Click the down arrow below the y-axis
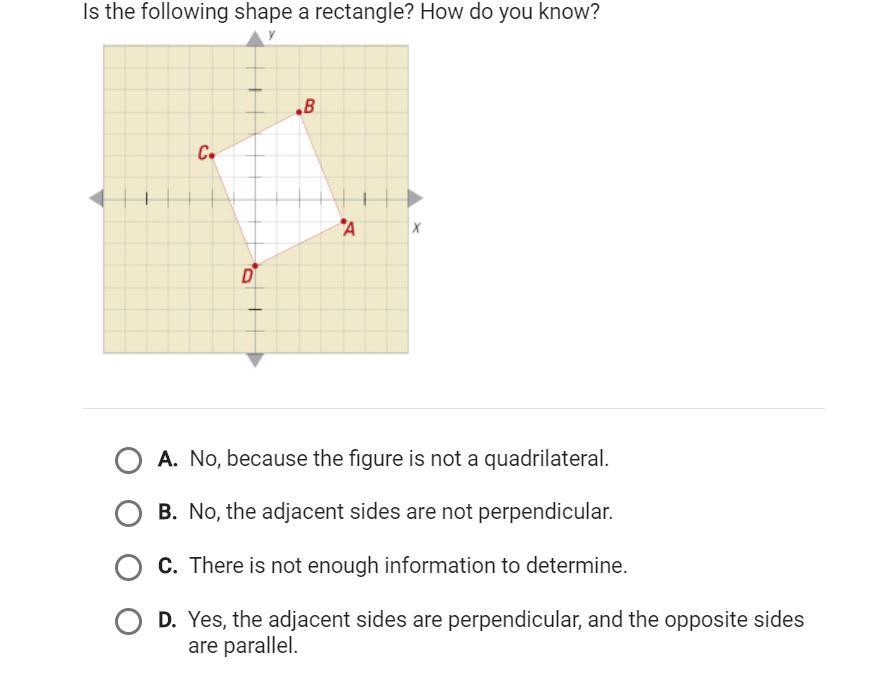The width and height of the screenshot is (869, 680). (255, 360)
